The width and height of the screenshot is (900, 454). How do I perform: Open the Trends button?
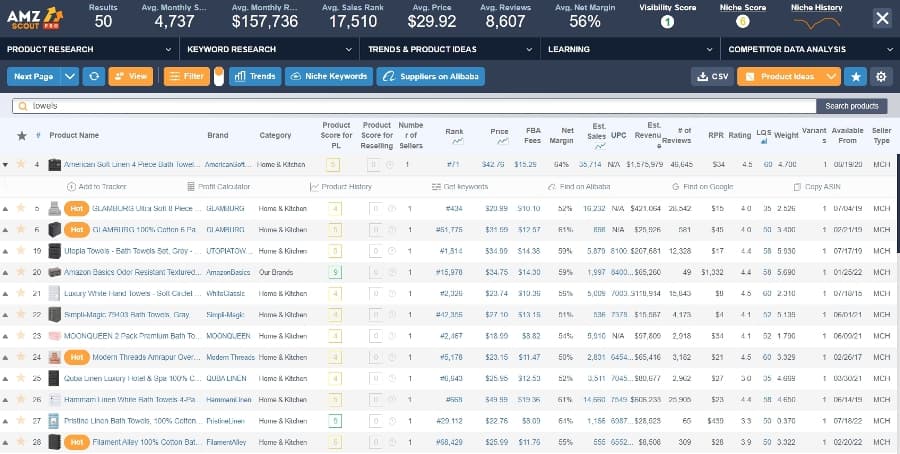pos(255,76)
